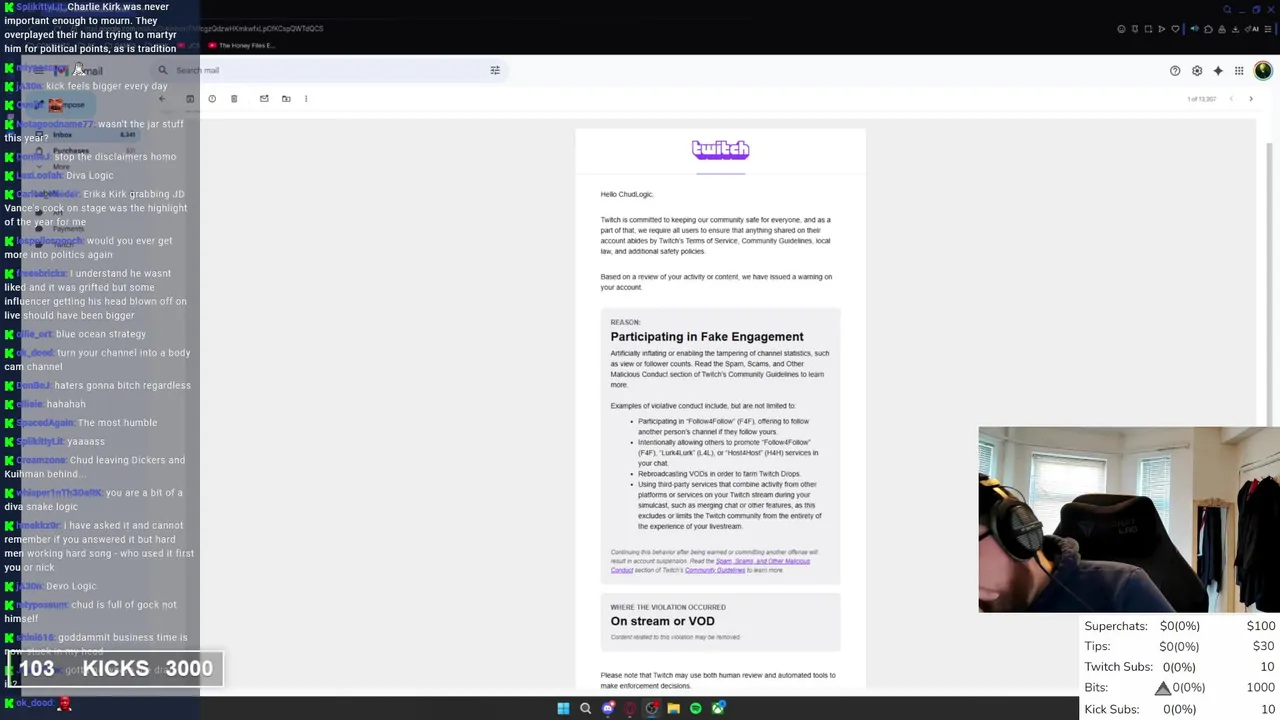Open the Gemini sparkle assistant
The height and width of the screenshot is (720, 1280).
coord(1218,71)
